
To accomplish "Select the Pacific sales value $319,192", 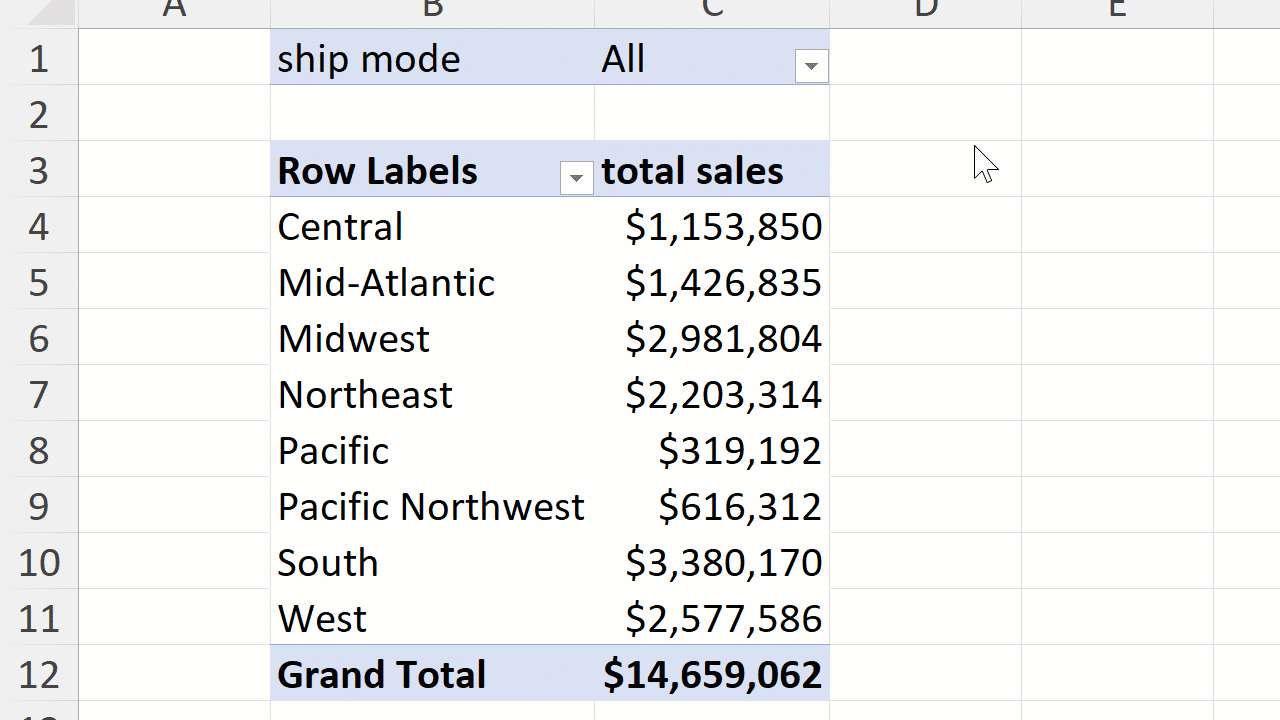I will [739, 451].
